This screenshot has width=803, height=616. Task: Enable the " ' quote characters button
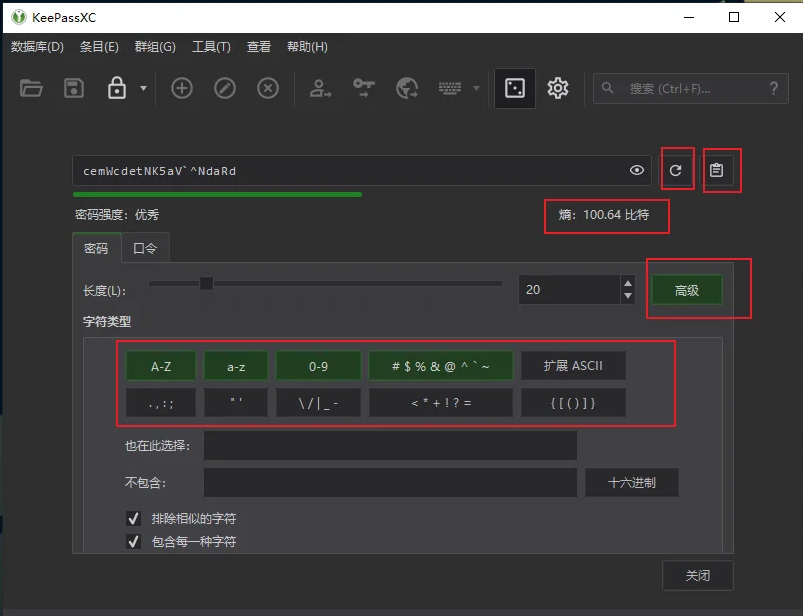(x=236, y=403)
